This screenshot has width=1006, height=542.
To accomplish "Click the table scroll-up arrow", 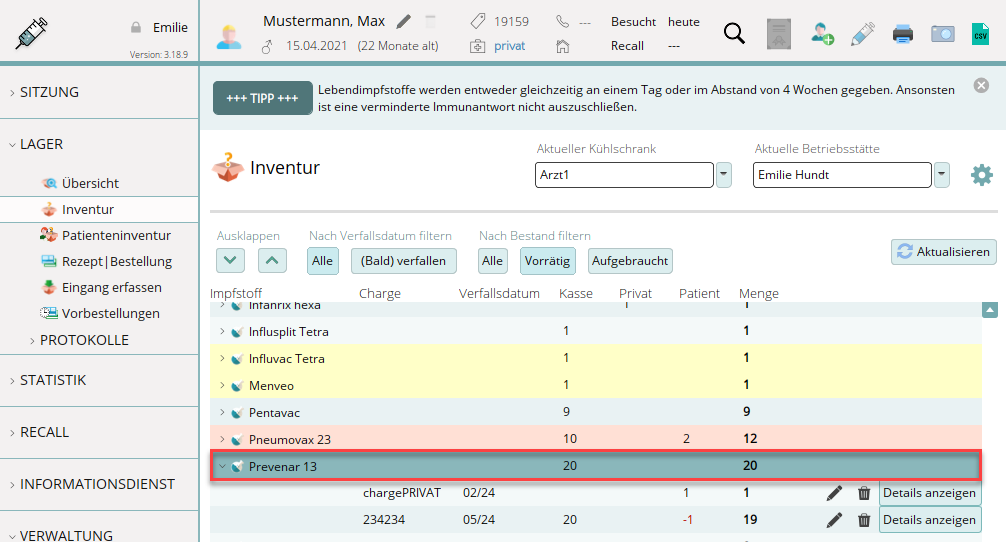I will [x=990, y=310].
